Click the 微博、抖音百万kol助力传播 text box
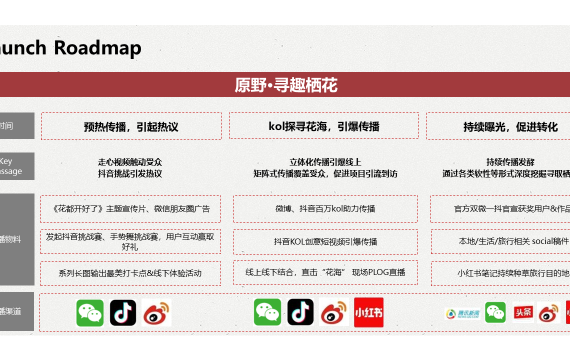Image resolution: width=570 pixels, height=360 pixels. (x=325, y=209)
